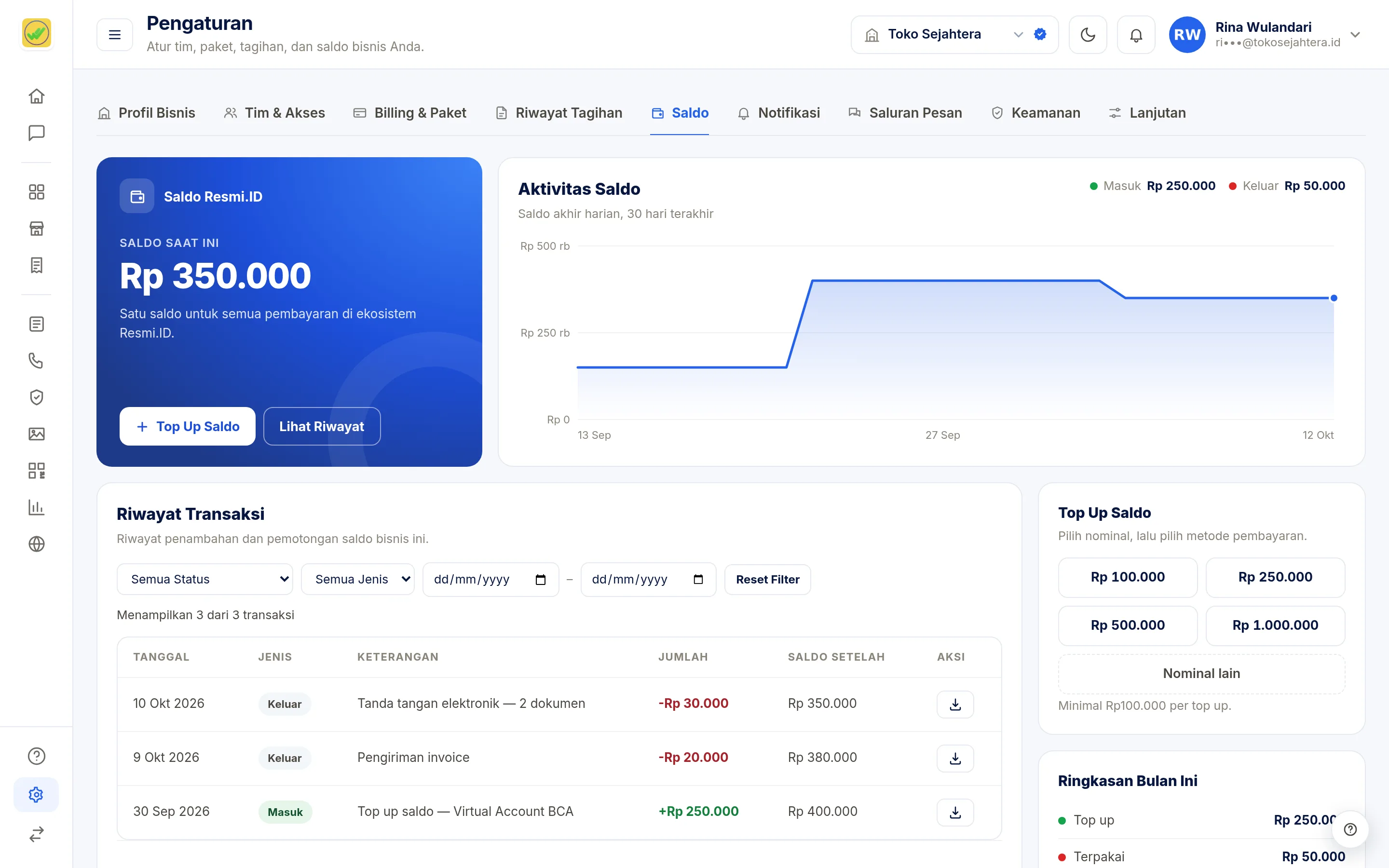Open the notifications bell in header
The width and height of the screenshot is (1389, 868).
click(x=1136, y=34)
